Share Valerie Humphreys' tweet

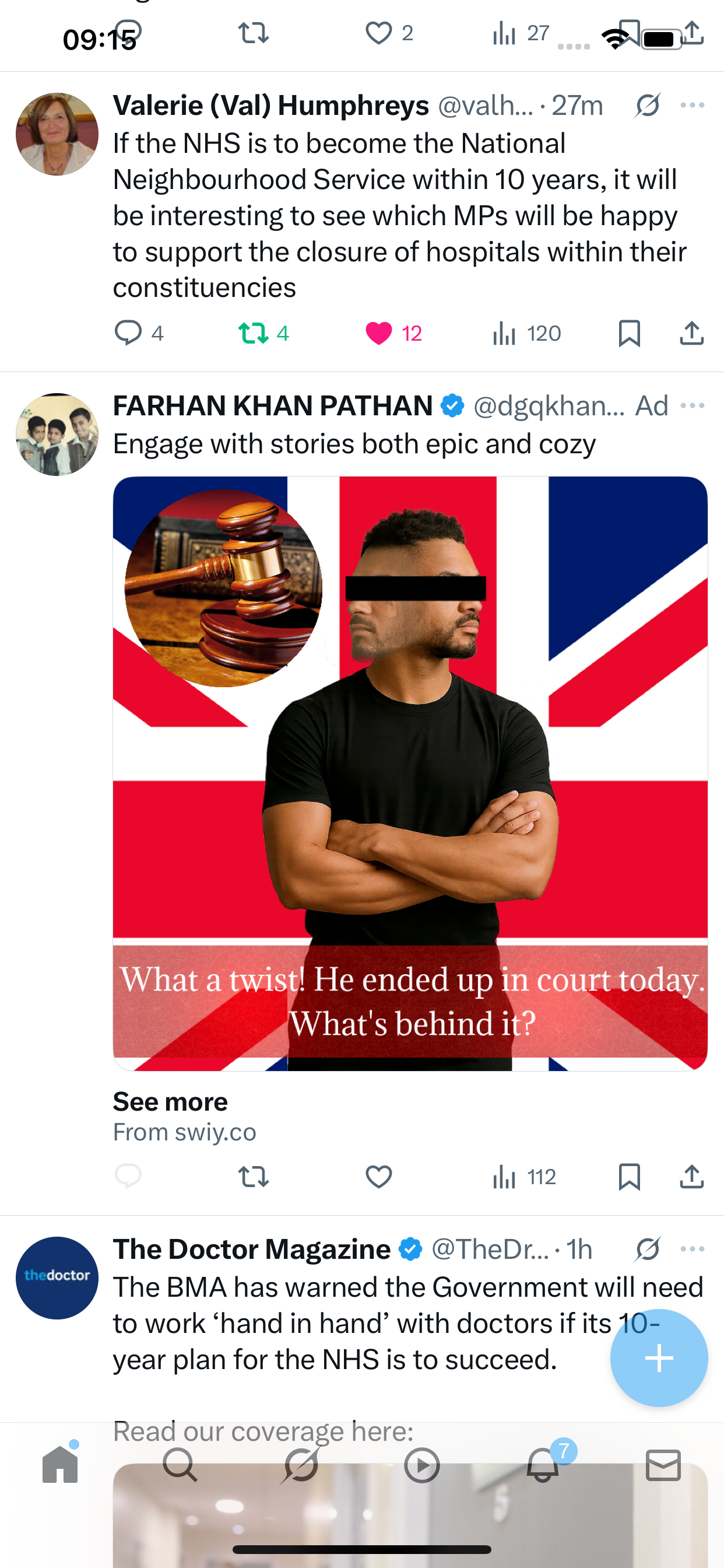tap(692, 333)
